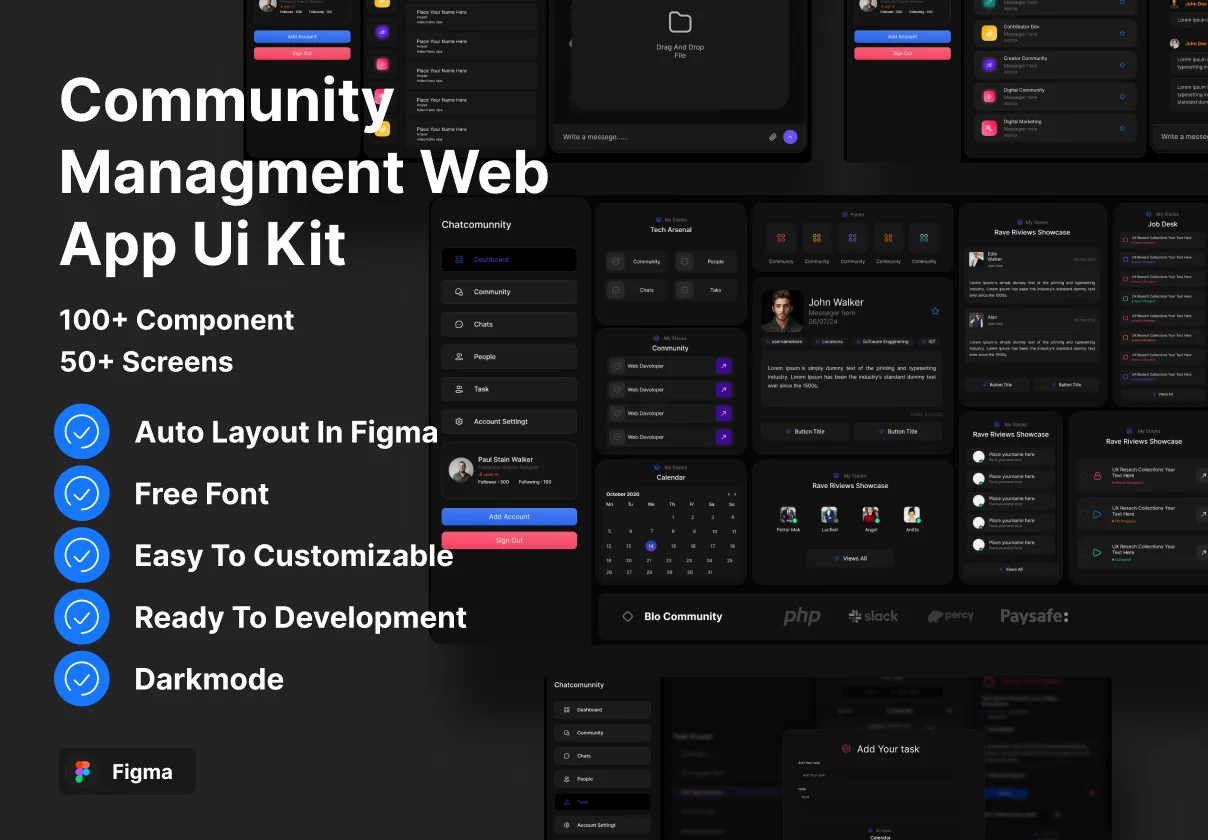Viewport: 1208px width, 840px height.
Task: Click the percy logo in partner bar
Action: click(x=950, y=616)
